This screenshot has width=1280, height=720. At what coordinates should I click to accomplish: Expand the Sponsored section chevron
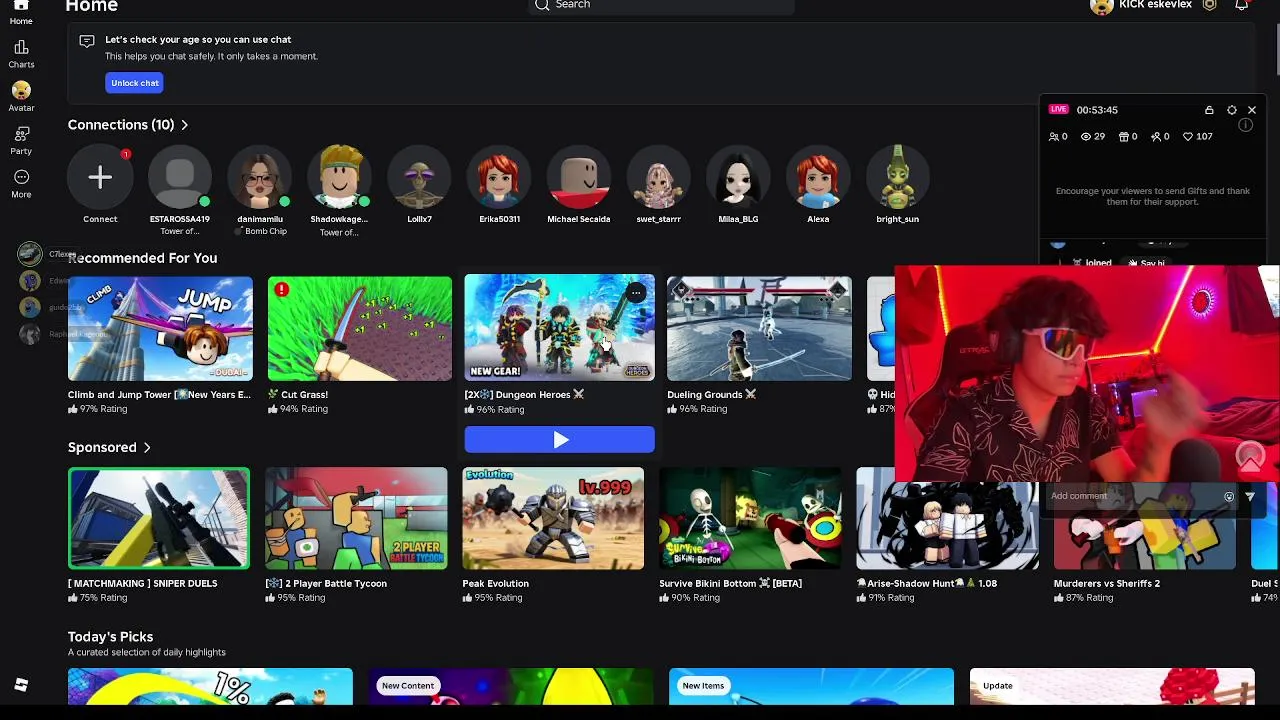point(147,448)
